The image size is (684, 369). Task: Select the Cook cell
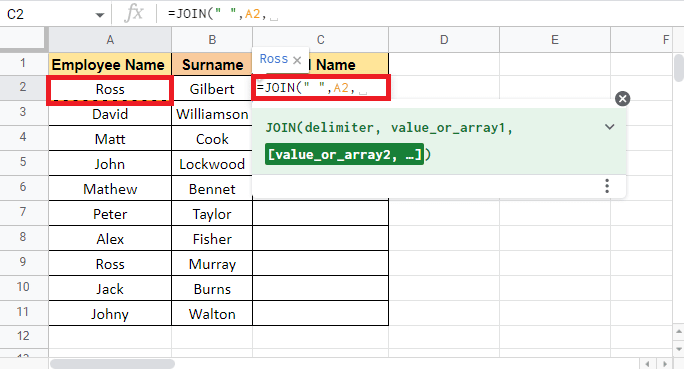pos(212,139)
